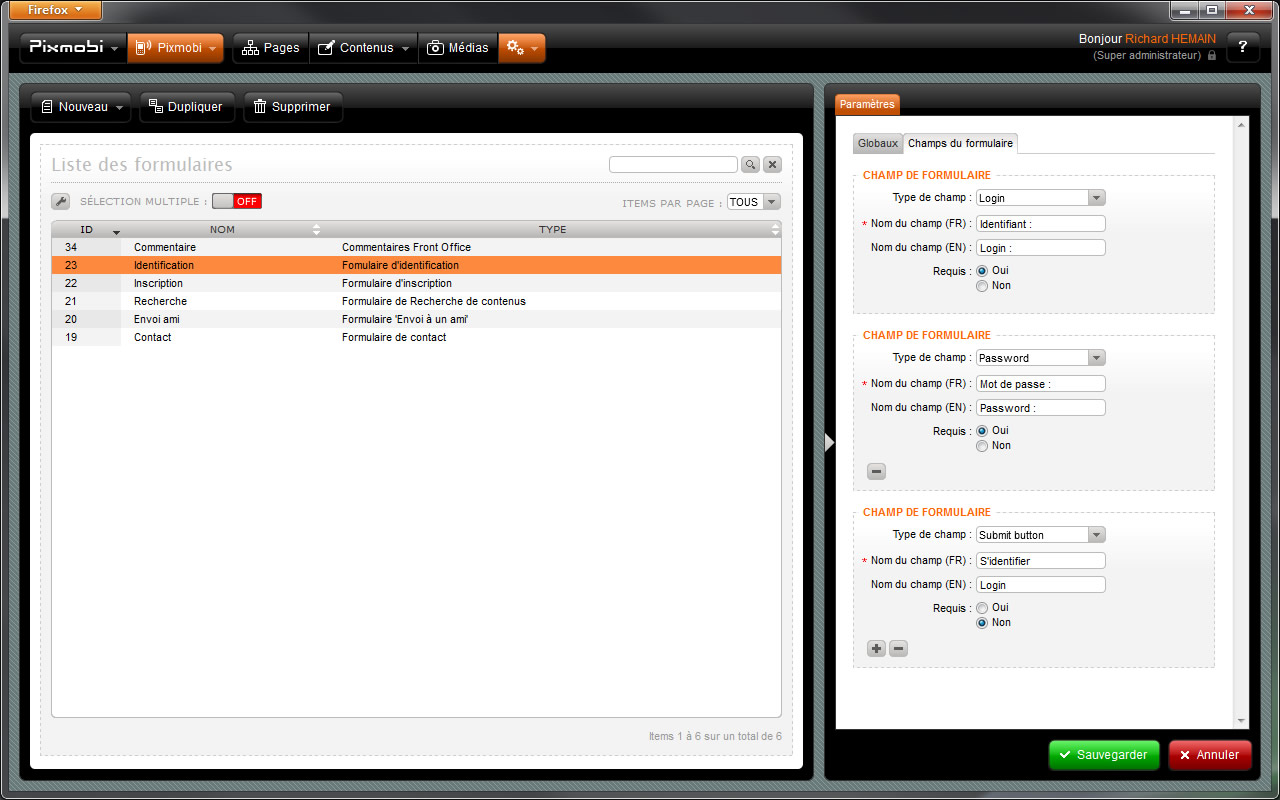Open the gears settings menu

522,48
